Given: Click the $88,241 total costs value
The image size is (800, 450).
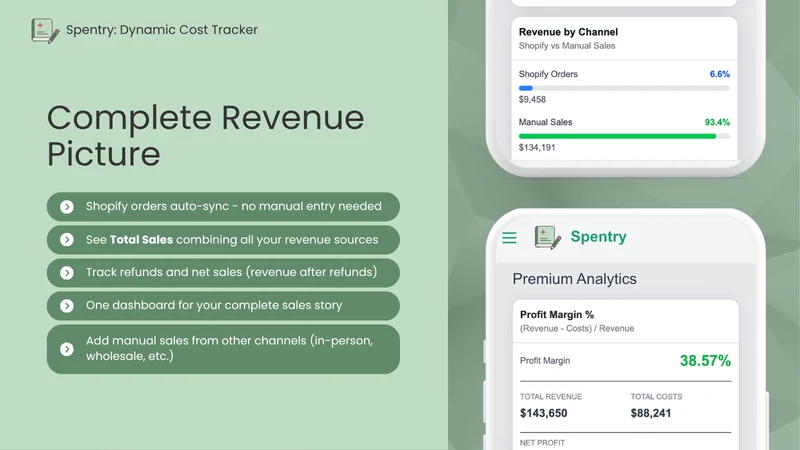Looking at the screenshot, I should 651,413.
